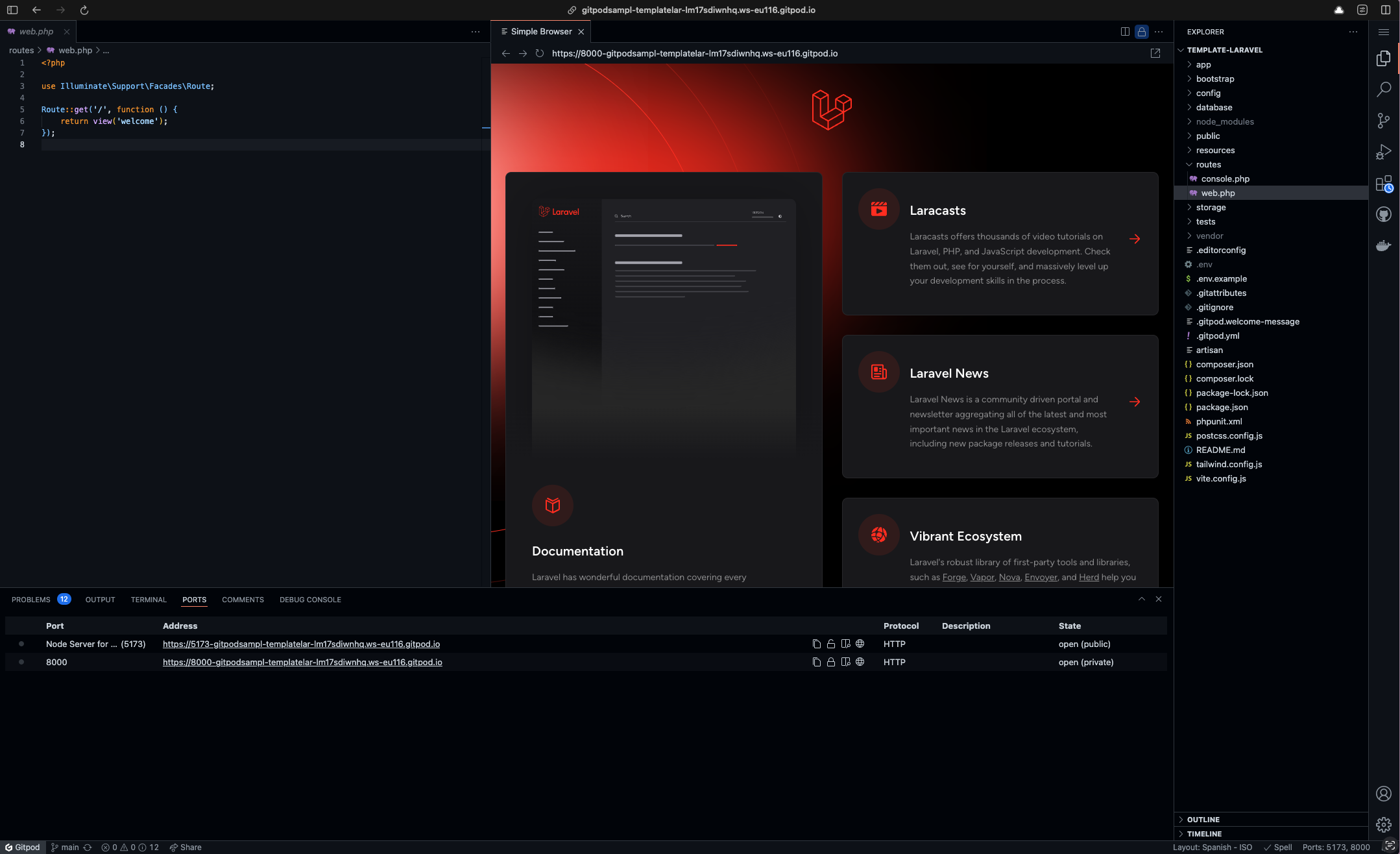Open the Extensions view icon
This screenshot has width=1400, height=854.
click(1383, 184)
